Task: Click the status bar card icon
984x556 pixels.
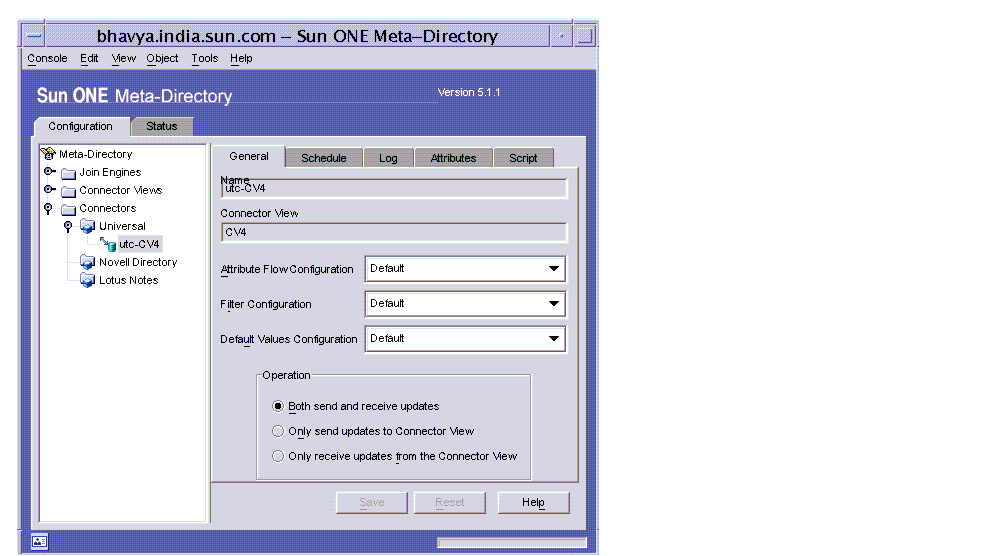Action: coord(40,542)
